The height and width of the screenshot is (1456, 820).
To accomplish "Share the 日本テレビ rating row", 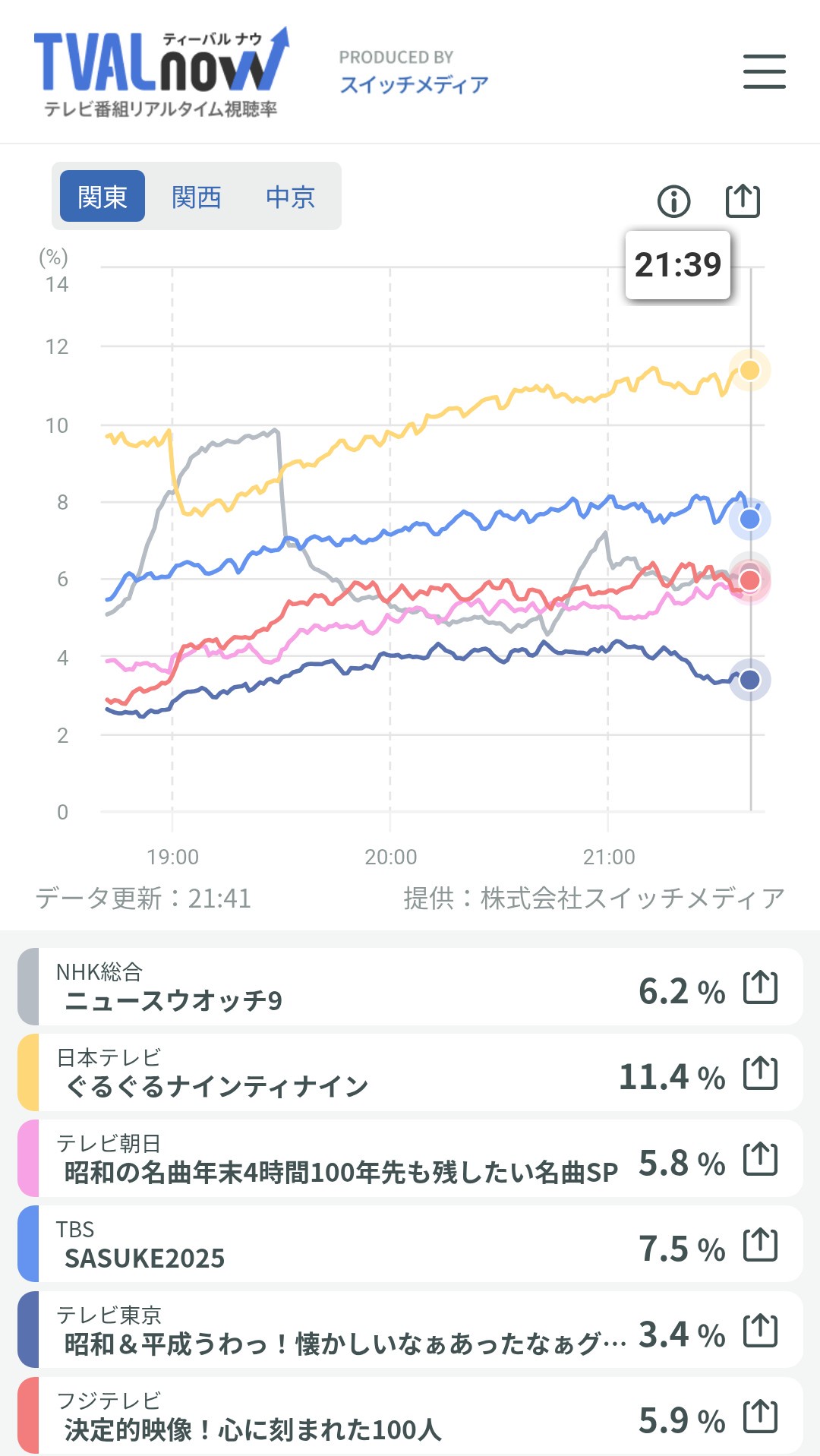I will (760, 1072).
